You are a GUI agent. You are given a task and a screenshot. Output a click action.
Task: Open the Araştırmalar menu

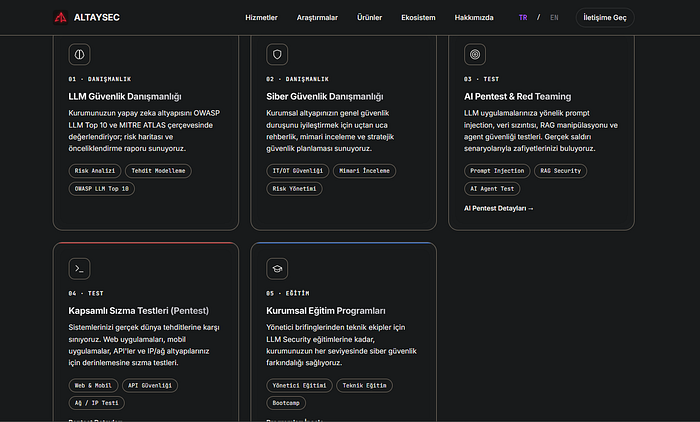tap(317, 17)
